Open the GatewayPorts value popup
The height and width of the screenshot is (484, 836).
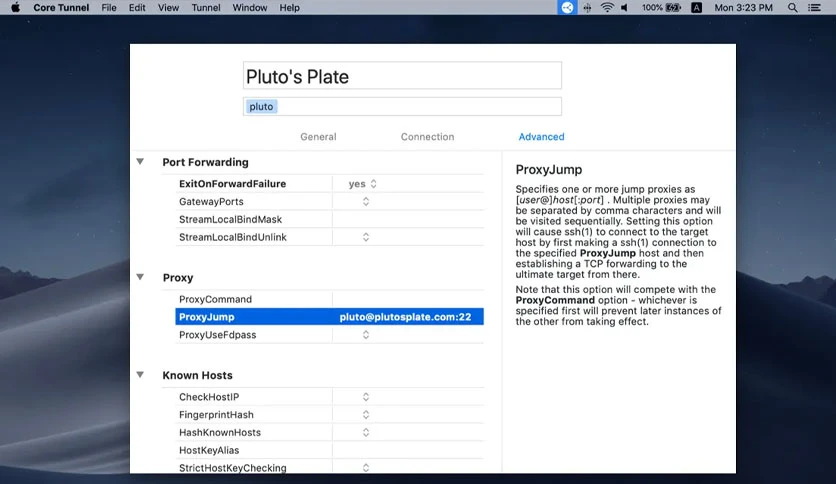tap(366, 201)
